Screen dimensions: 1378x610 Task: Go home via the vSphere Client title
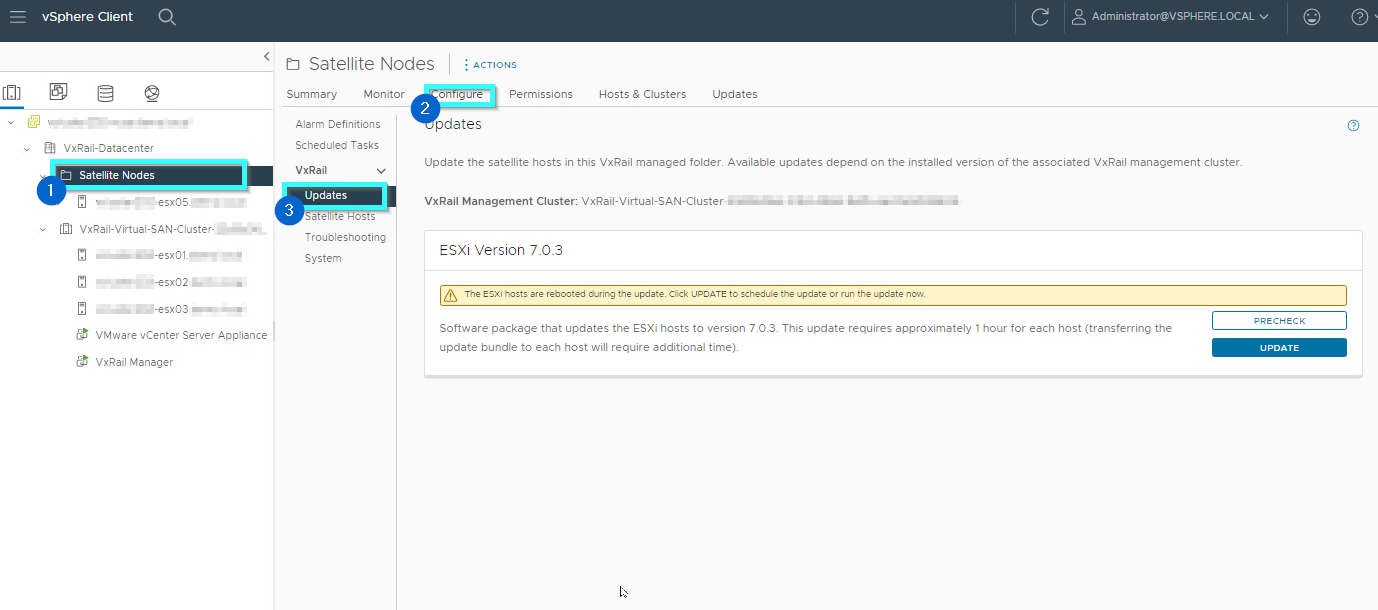coord(88,17)
